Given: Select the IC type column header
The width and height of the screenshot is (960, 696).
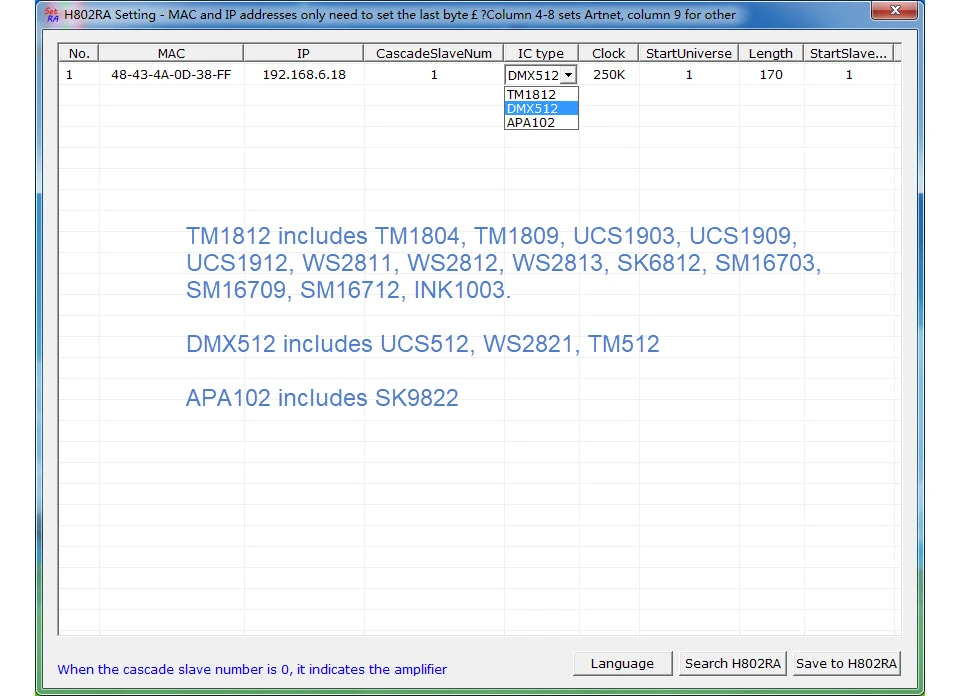Looking at the screenshot, I should pyautogui.click(x=541, y=53).
